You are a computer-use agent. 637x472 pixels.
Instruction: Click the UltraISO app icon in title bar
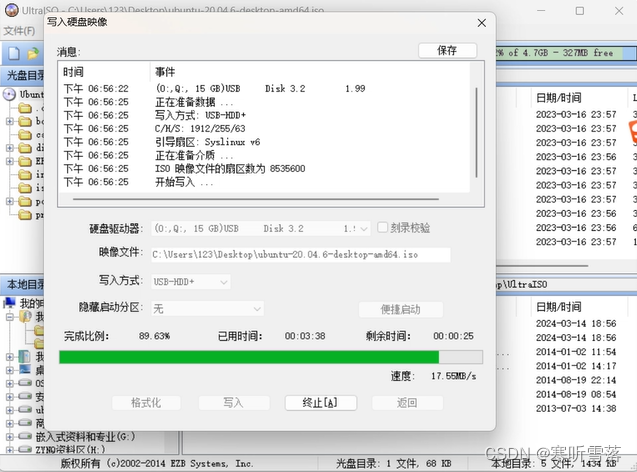tap(11, 10)
